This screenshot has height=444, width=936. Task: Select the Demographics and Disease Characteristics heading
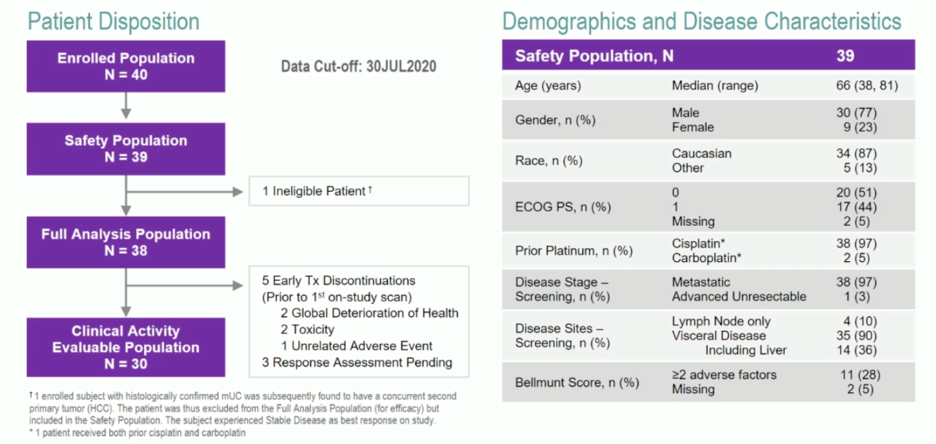coord(702,22)
